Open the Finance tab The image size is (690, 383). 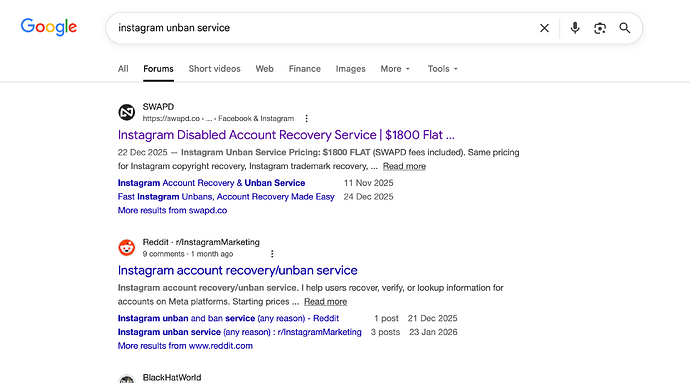click(305, 69)
